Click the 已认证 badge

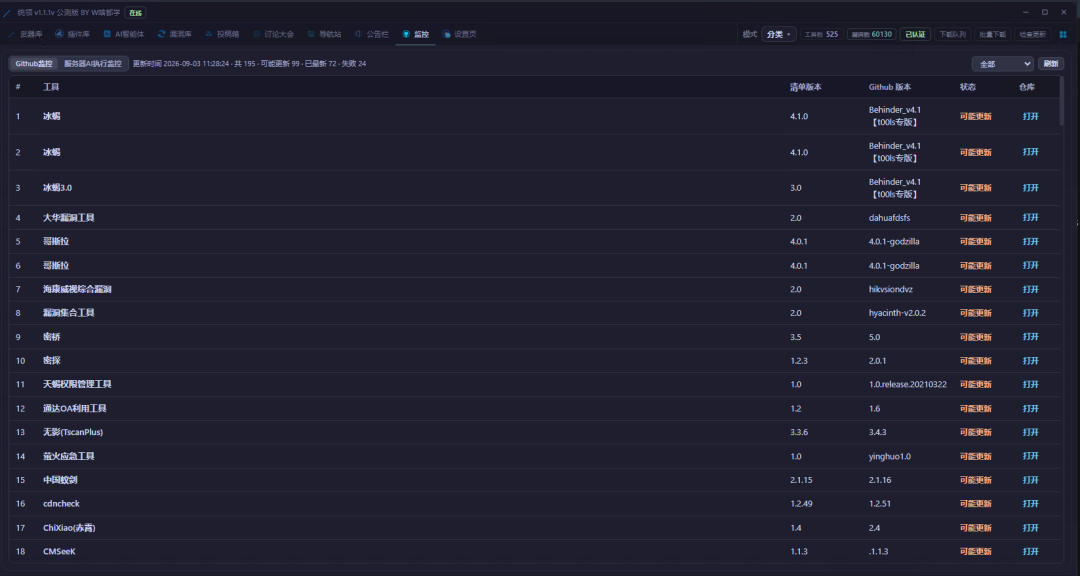915,34
